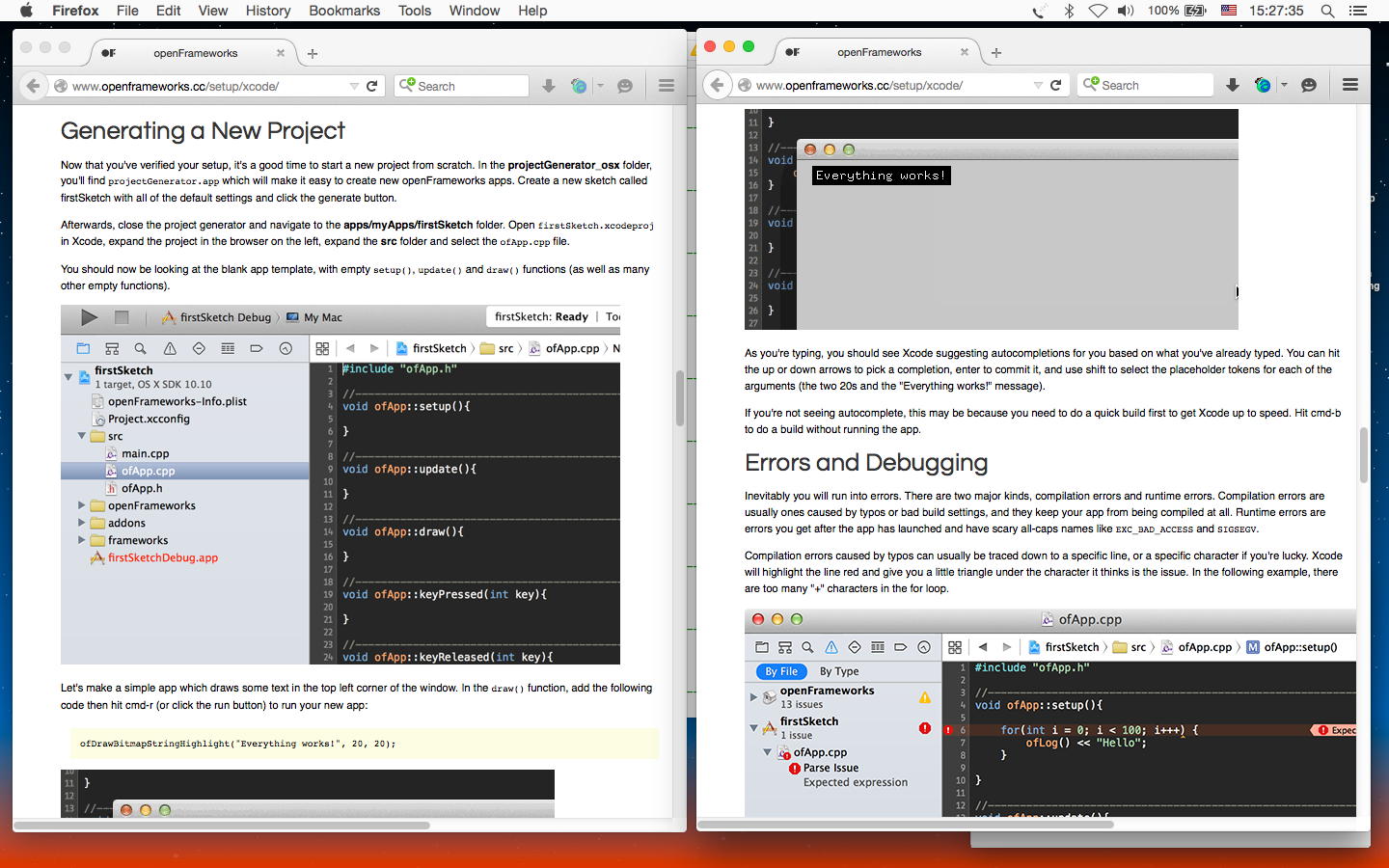Viewport: 1389px width, 868px height.
Task: Reload the page in left Firefox window
Action: pyautogui.click(x=371, y=86)
